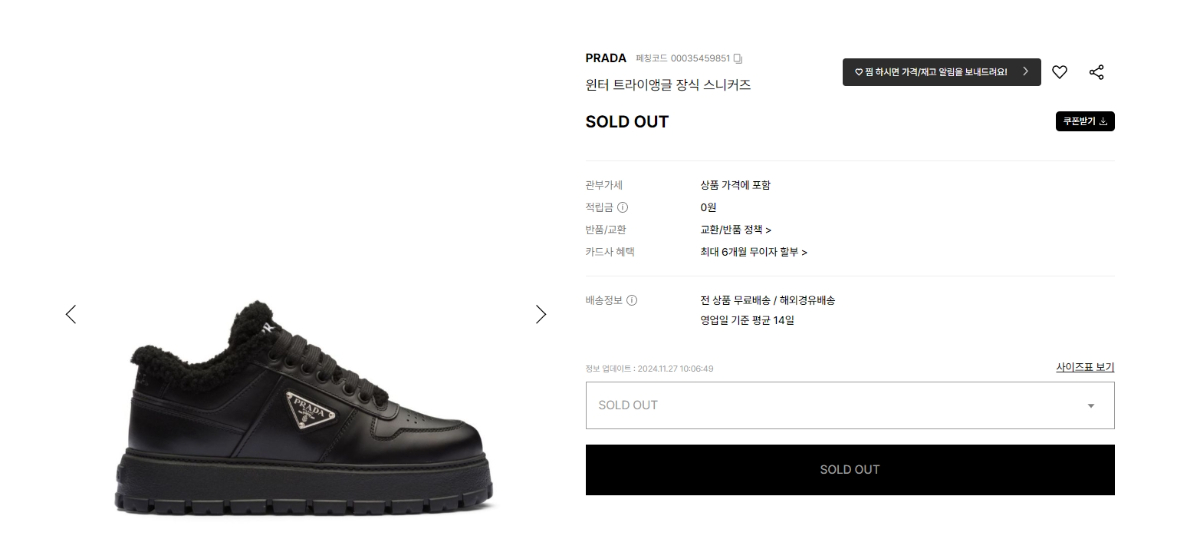Open the 사이즈표 보기 size chart link

coord(1084,367)
